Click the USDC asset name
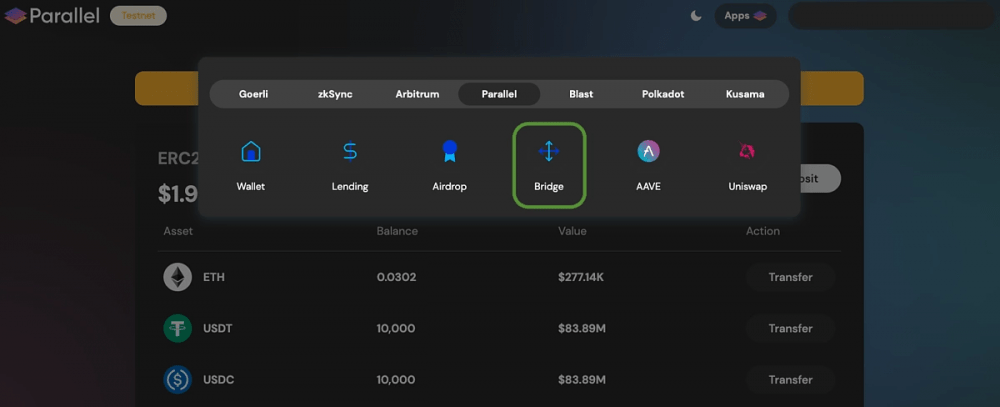The image size is (1000, 407). [219, 380]
